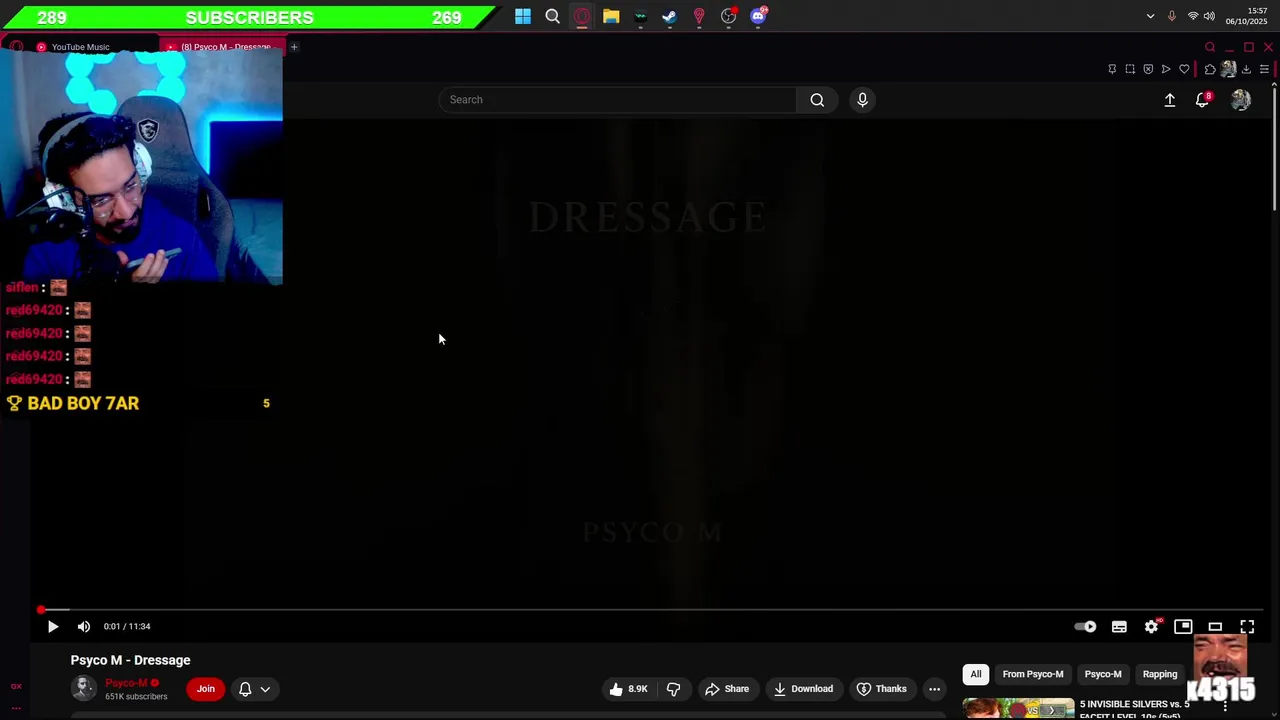1280x720 pixels.
Task: Click the page vertical scrollbar
Action: (1274, 147)
